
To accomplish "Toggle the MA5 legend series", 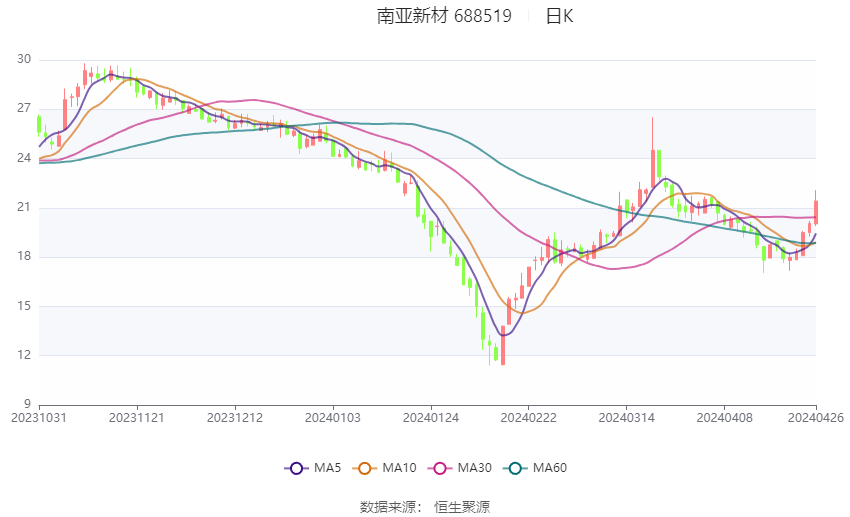I will coord(313,468).
